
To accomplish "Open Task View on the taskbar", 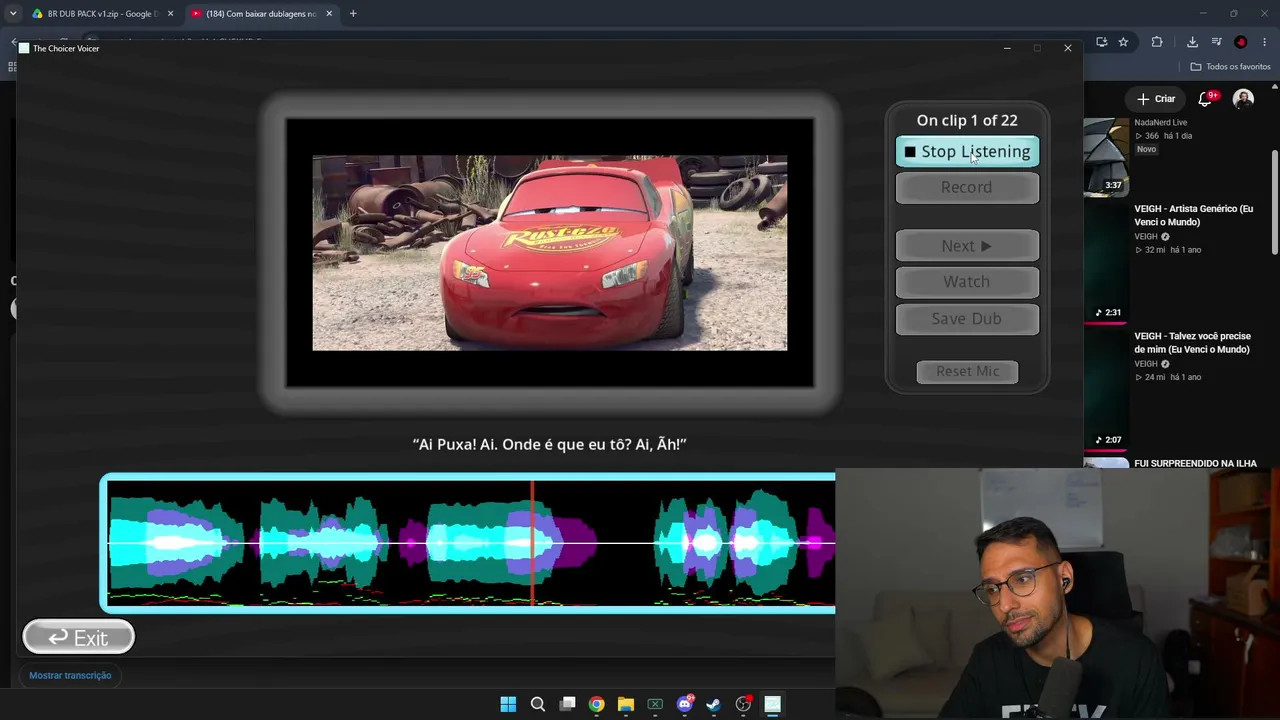I will (567, 705).
